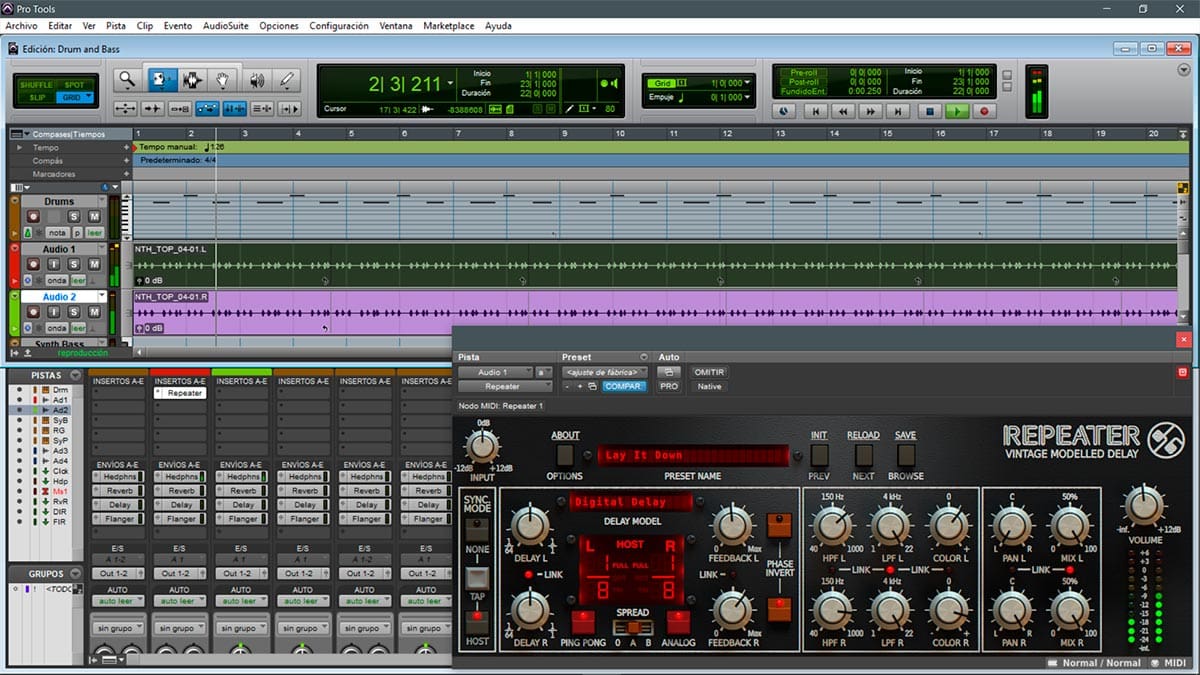Screen dimensions: 1200x675
Task: Open the Archivo menu
Action: pyautogui.click(x=21, y=26)
